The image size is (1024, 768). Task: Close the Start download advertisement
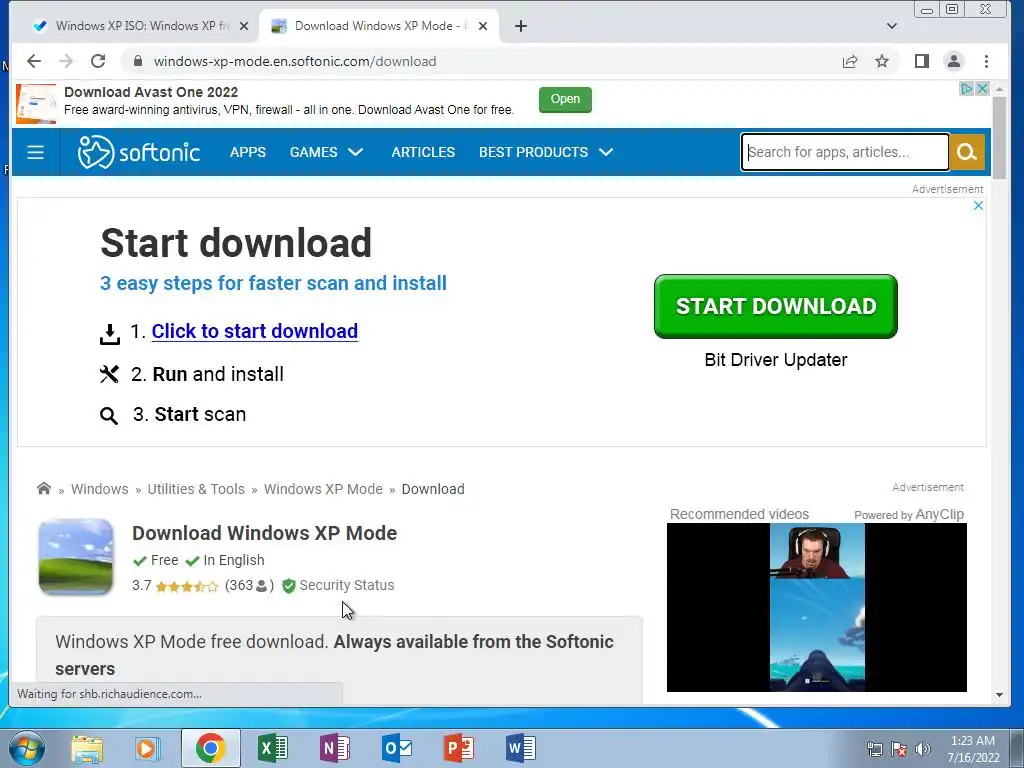coord(978,206)
